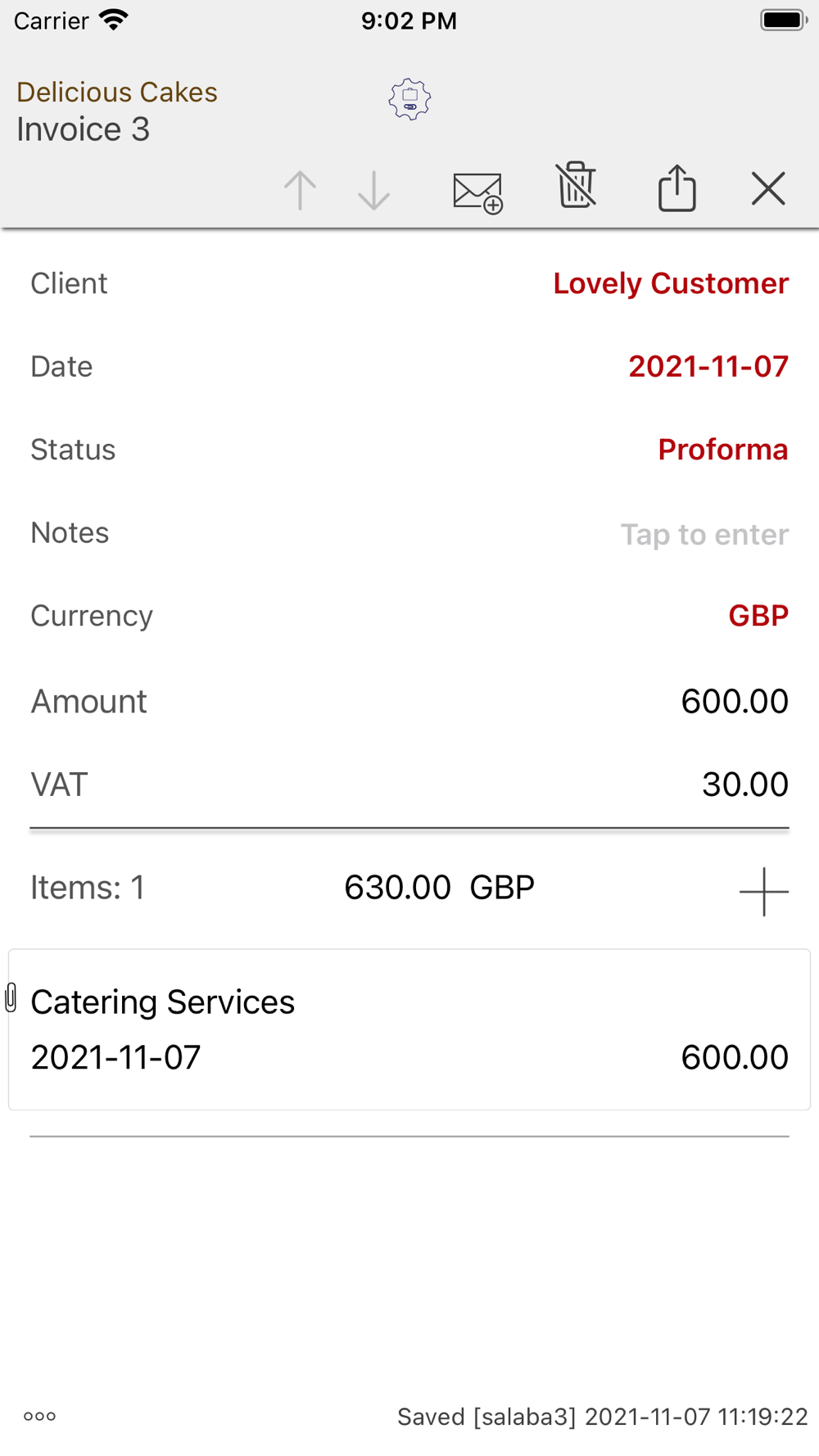Image resolution: width=819 pixels, height=1456 pixels.
Task: Tap the Invoice 3 title
Action: (x=84, y=129)
